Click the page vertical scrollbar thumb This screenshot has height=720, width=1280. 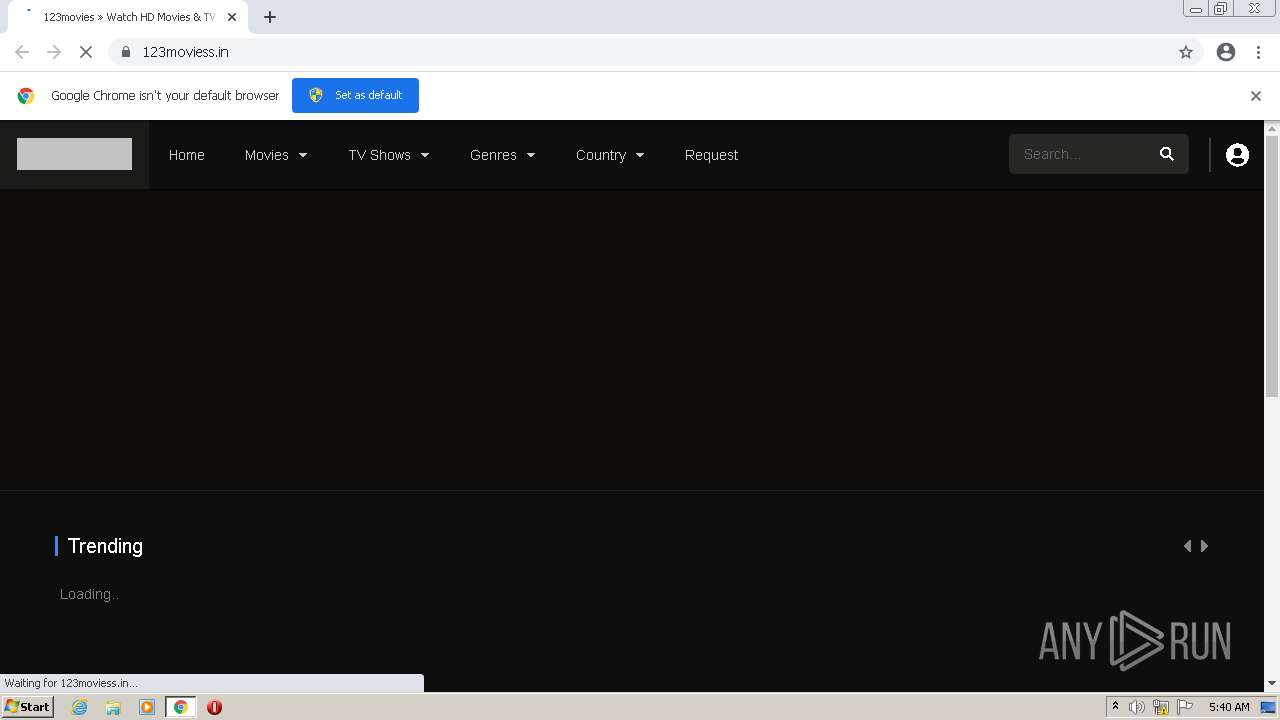click(1272, 267)
